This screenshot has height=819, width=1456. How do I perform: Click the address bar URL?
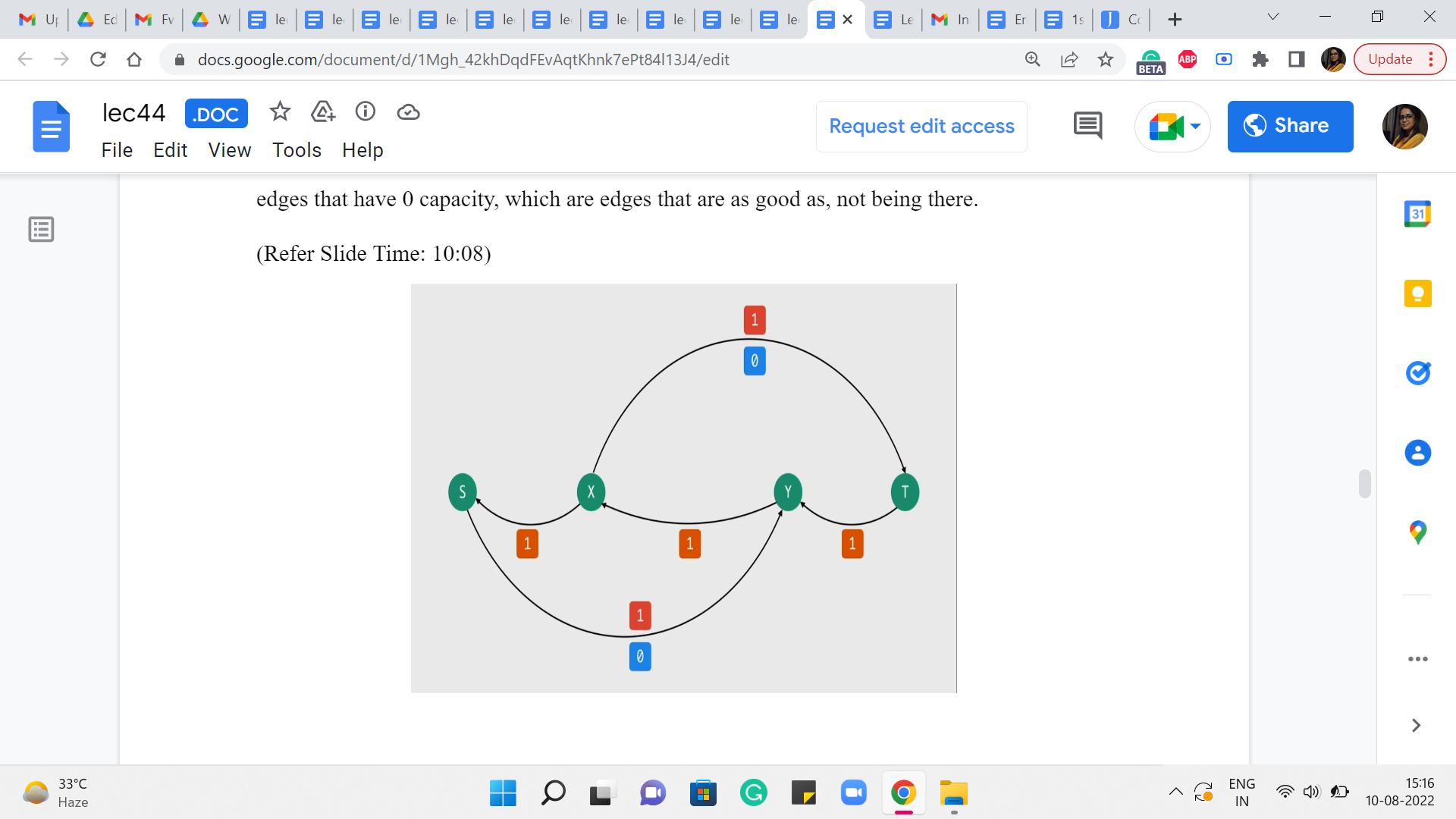pyautogui.click(x=463, y=59)
